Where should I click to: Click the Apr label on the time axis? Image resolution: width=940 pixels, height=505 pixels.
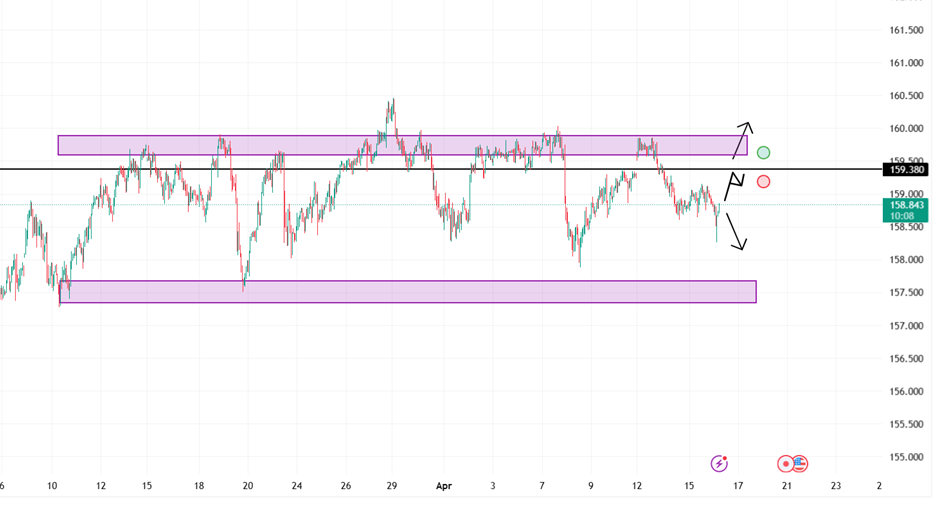click(x=444, y=486)
